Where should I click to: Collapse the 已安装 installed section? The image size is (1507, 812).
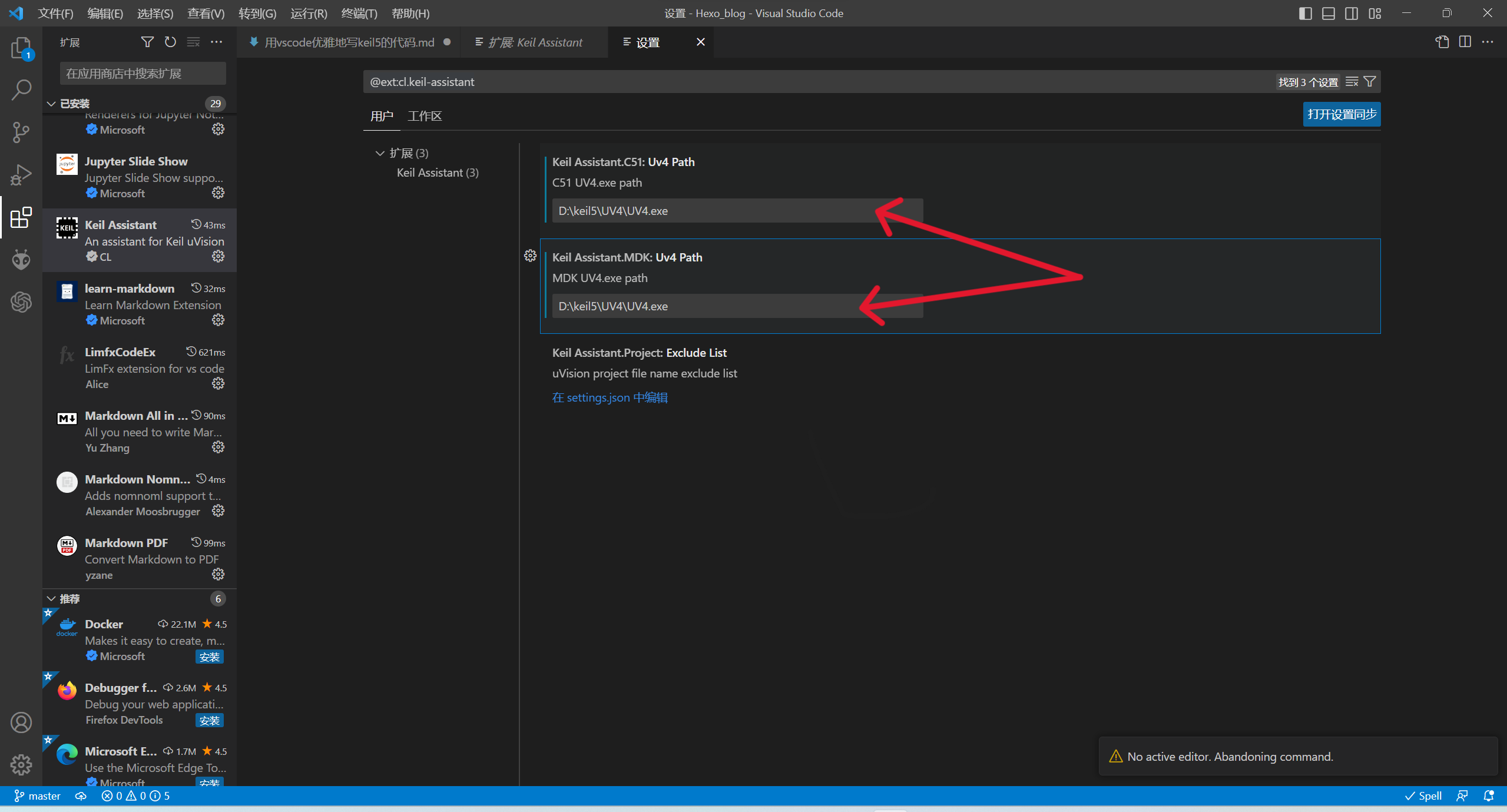click(52, 104)
